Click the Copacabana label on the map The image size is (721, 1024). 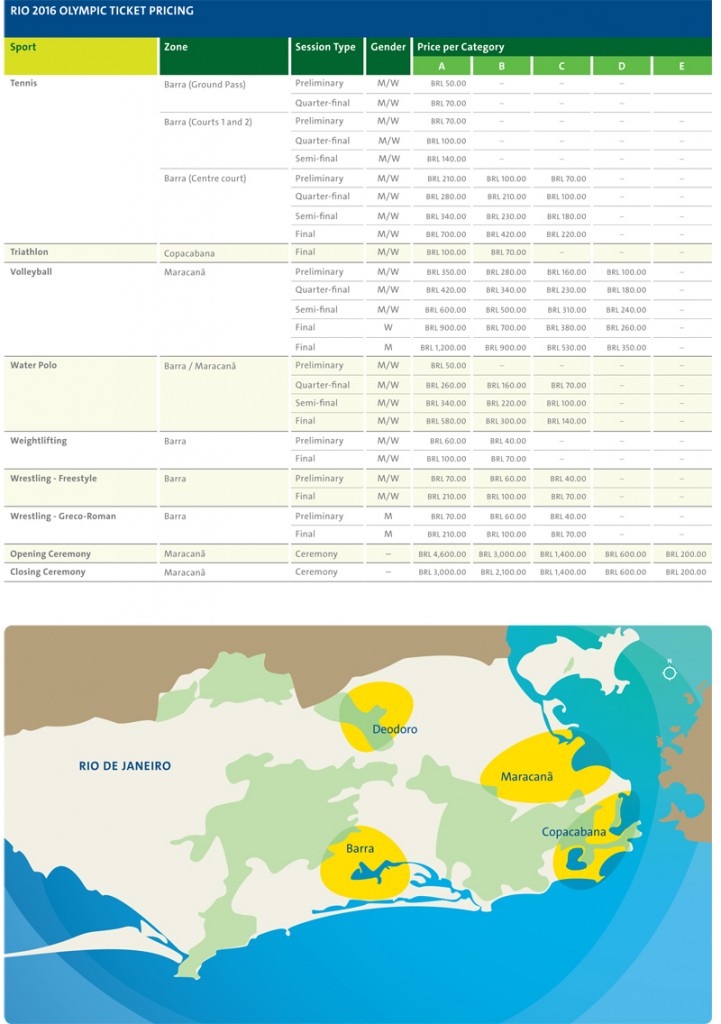[x=574, y=832]
